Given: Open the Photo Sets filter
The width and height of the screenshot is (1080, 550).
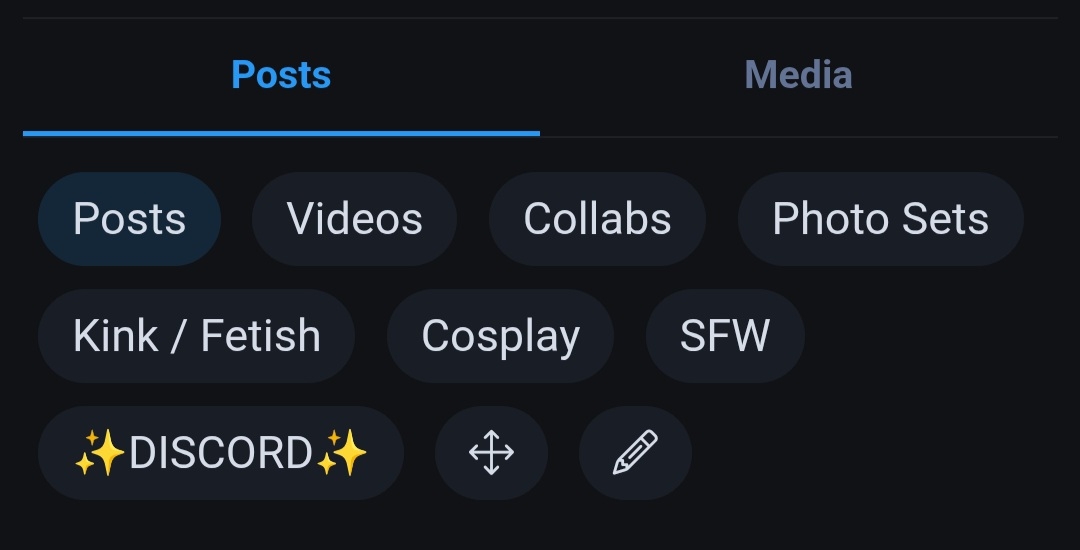Looking at the screenshot, I should click(x=880, y=219).
